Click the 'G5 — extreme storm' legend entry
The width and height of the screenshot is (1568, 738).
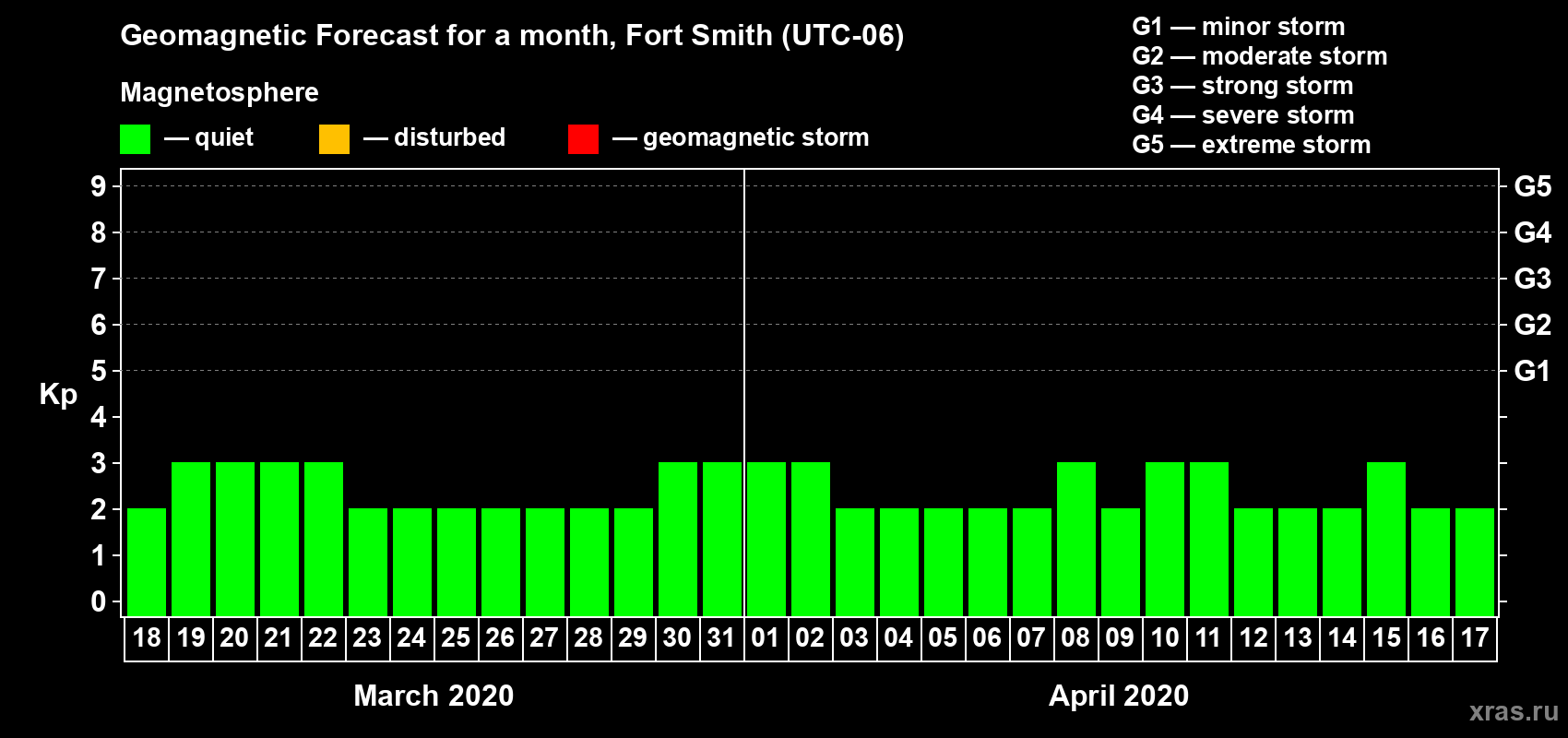(x=1252, y=145)
